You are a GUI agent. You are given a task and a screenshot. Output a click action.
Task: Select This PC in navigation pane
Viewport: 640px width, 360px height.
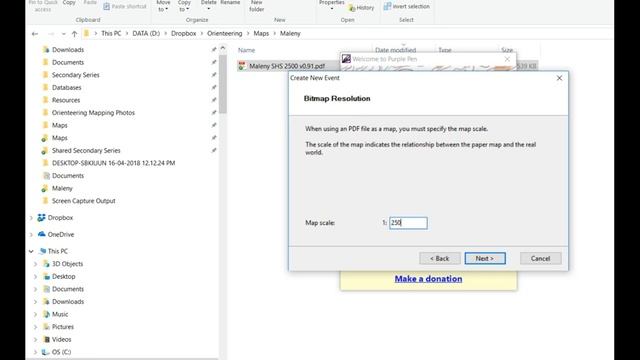58,251
